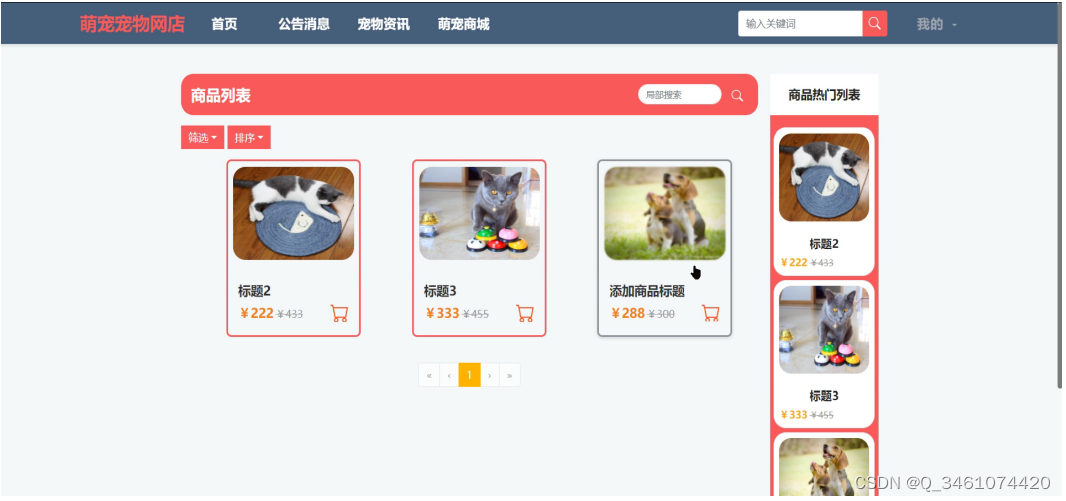The height and width of the screenshot is (501, 1066).
Task: Click the 萌宠宠物网店 site logo
Action: click(132, 24)
